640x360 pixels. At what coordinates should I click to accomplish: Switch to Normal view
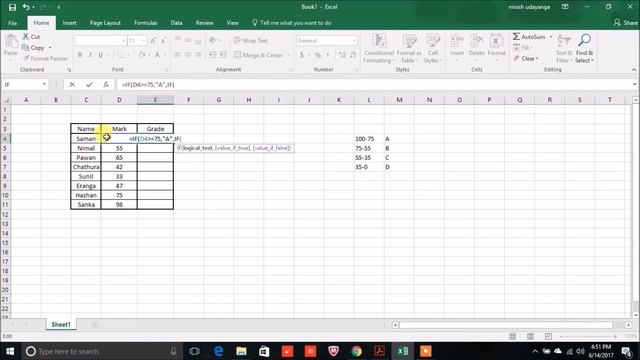tap(513, 336)
